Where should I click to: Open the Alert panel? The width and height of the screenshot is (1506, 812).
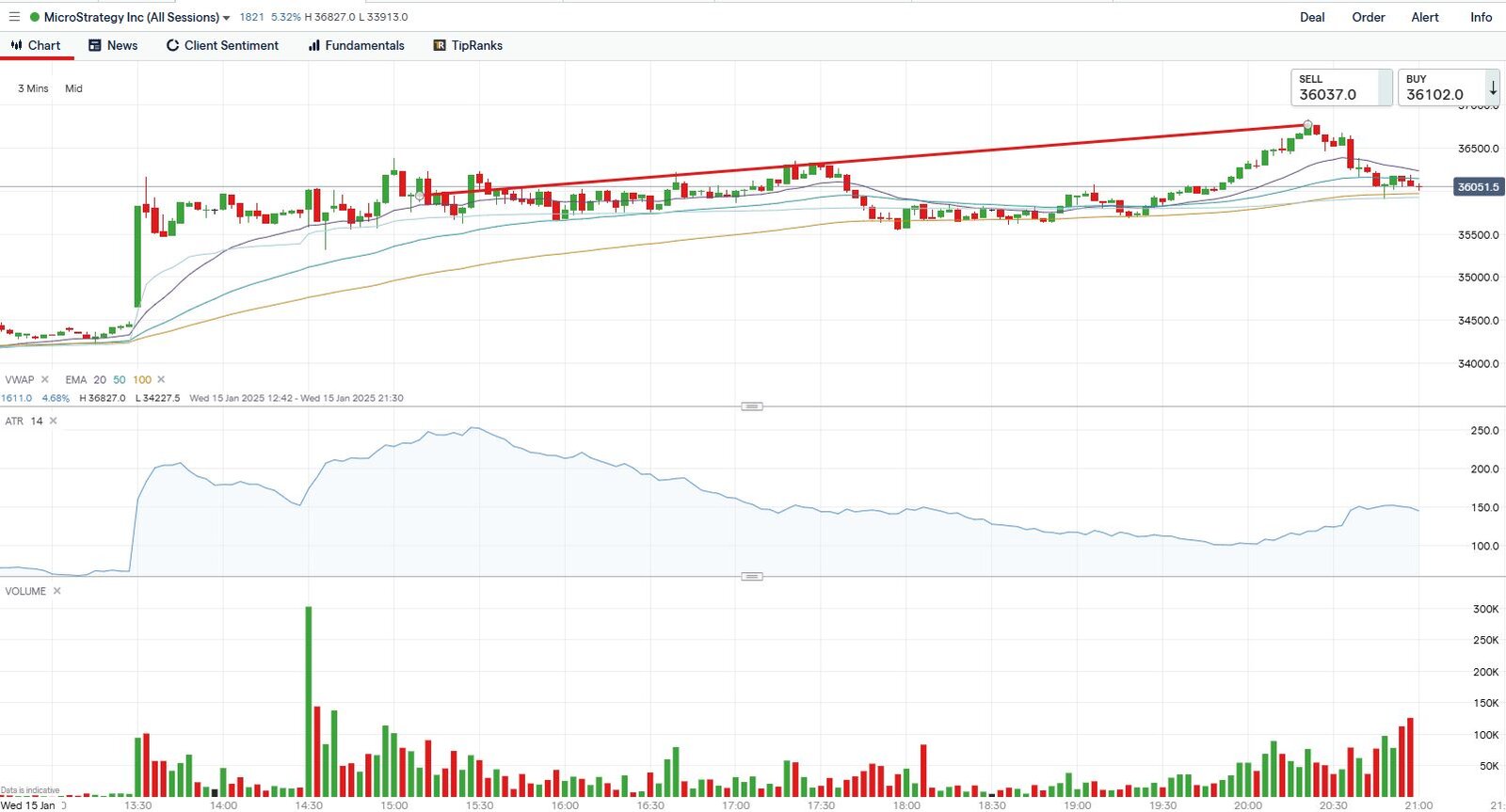pyautogui.click(x=1424, y=17)
